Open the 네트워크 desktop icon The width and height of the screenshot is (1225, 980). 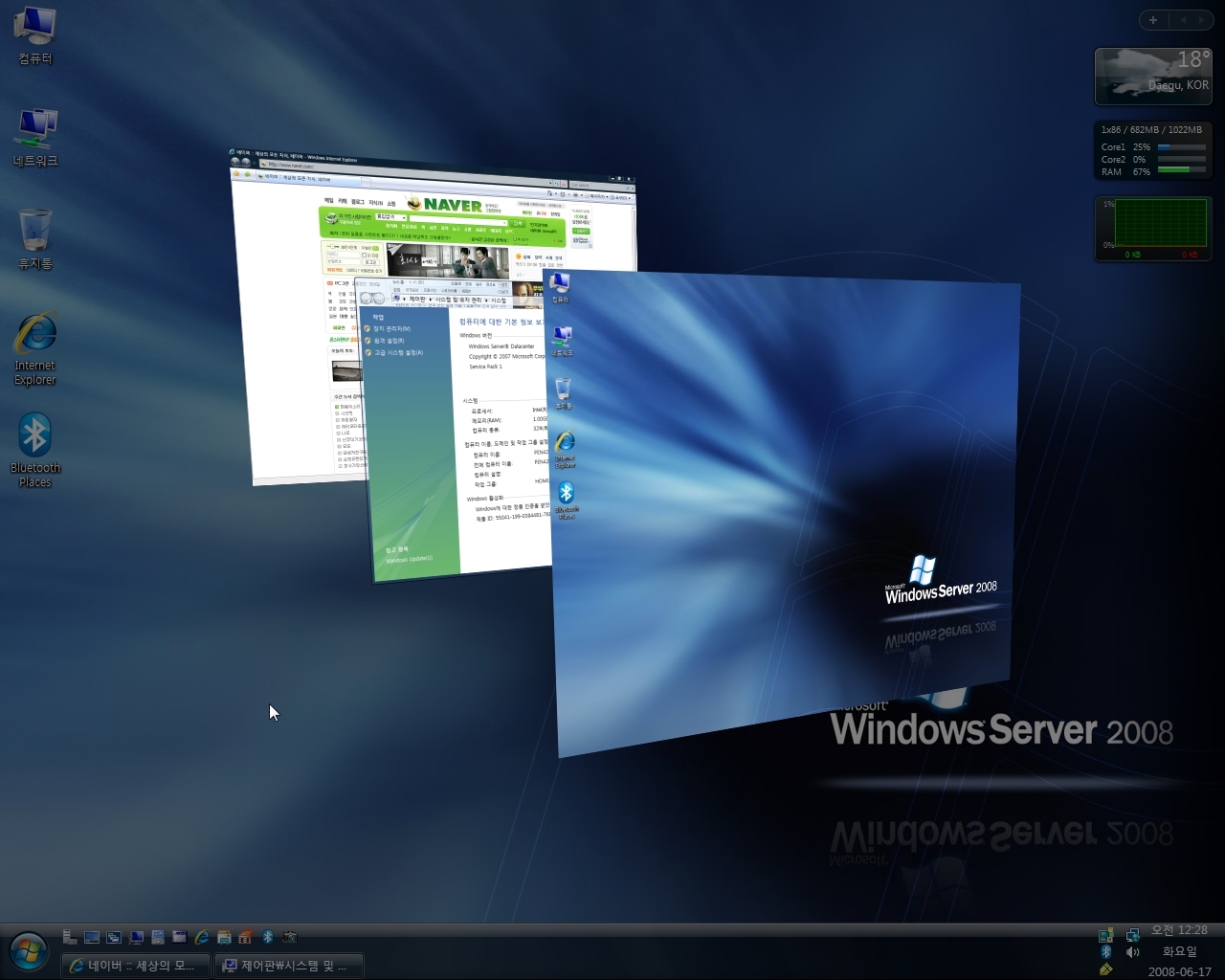35,139
